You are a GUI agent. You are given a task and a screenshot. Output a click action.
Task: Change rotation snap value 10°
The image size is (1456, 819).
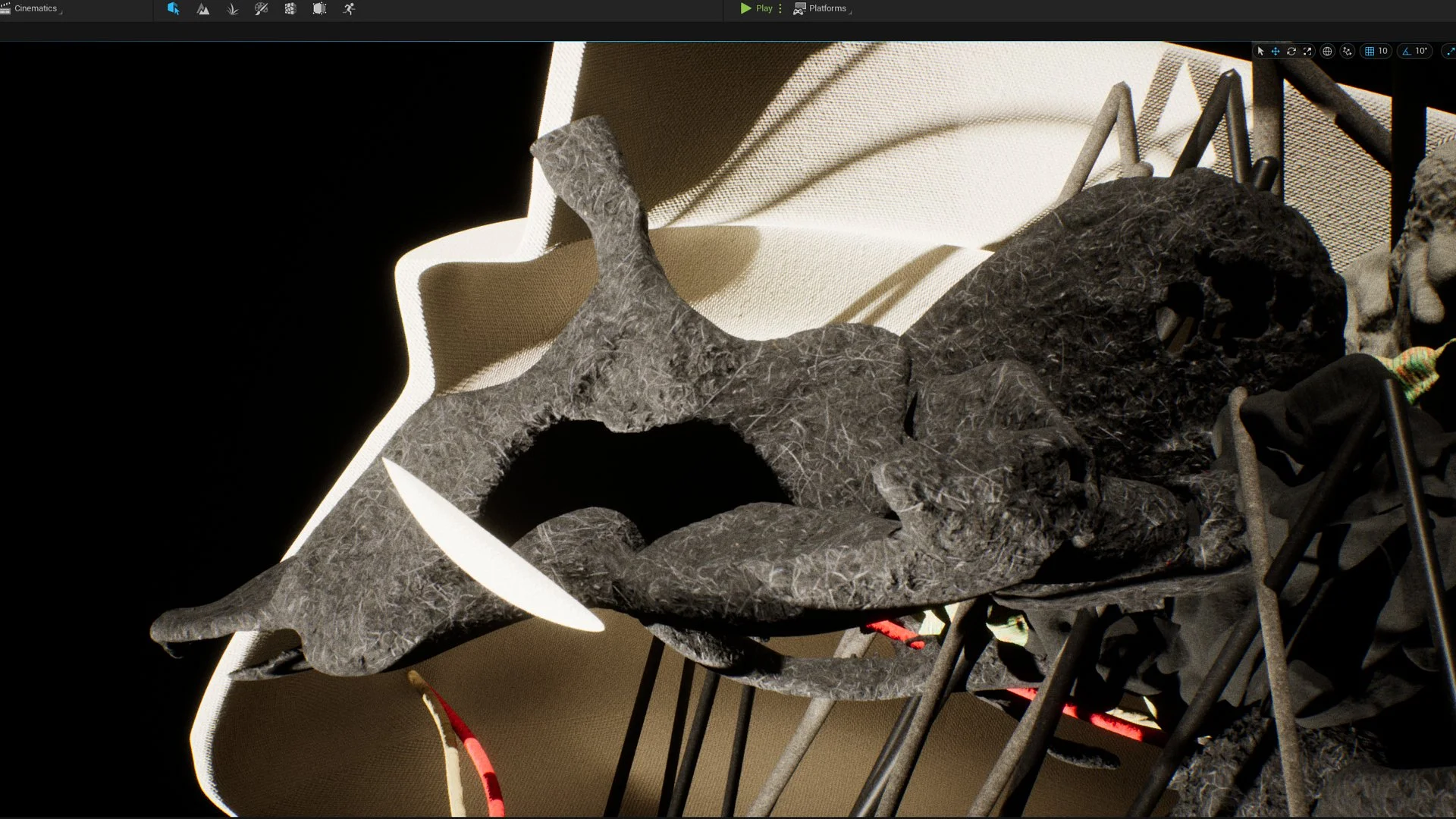[x=1421, y=52]
